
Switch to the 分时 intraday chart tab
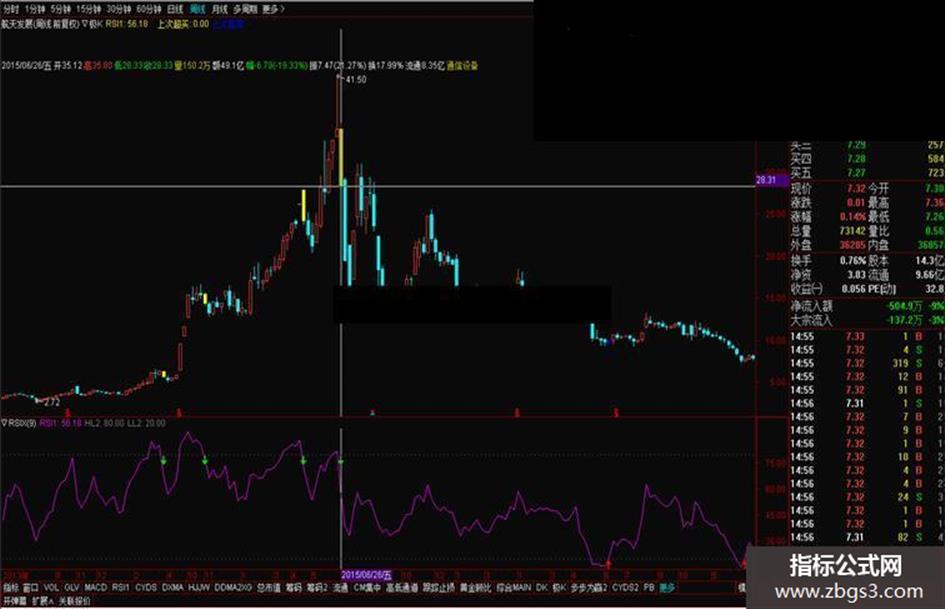pyautogui.click(x=11, y=9)
